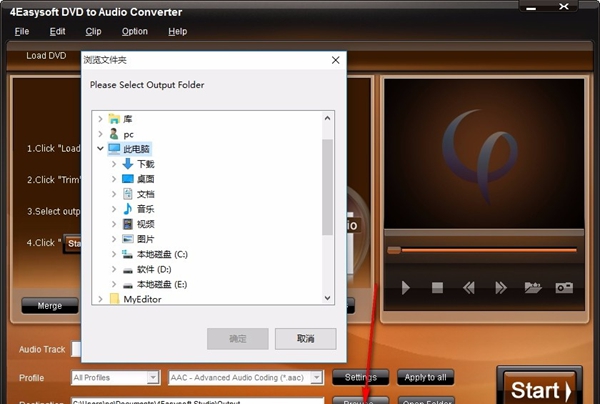The height and width of the screenshot is (404, 600).
Task: Click the Load DVD button
Action: point(46,56)
